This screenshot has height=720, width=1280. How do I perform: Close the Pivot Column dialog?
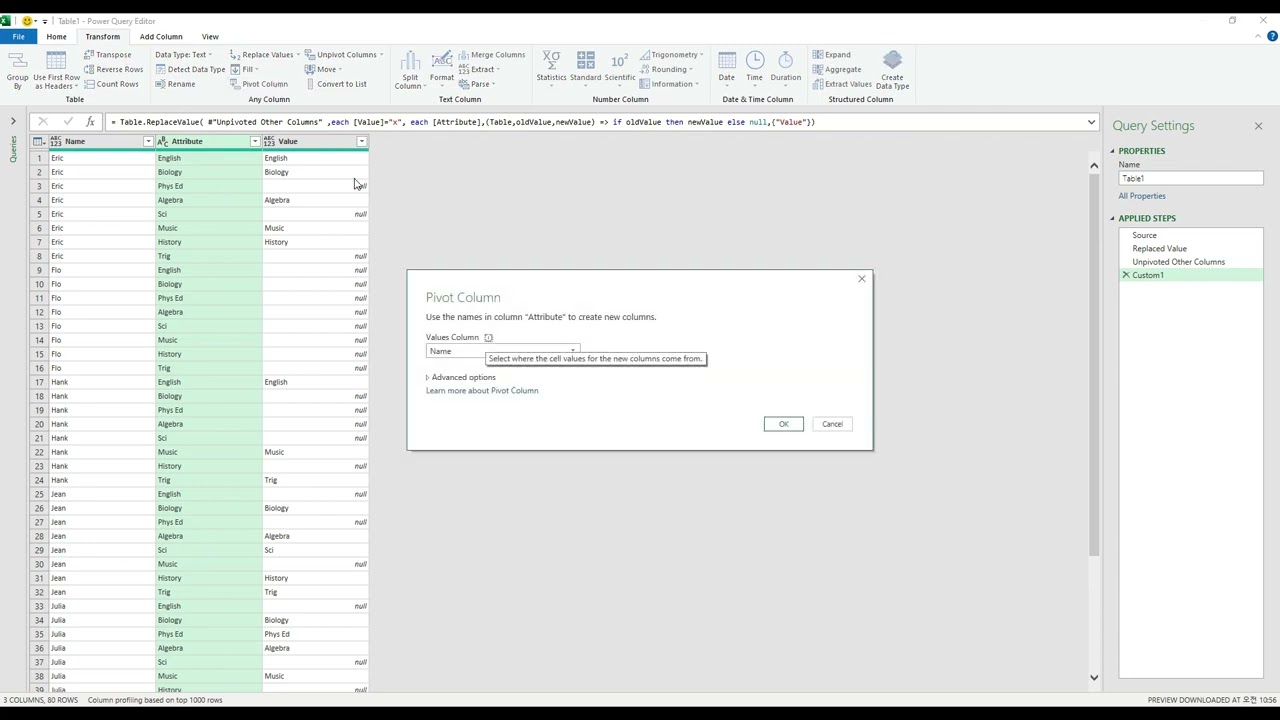click(861, 279)
